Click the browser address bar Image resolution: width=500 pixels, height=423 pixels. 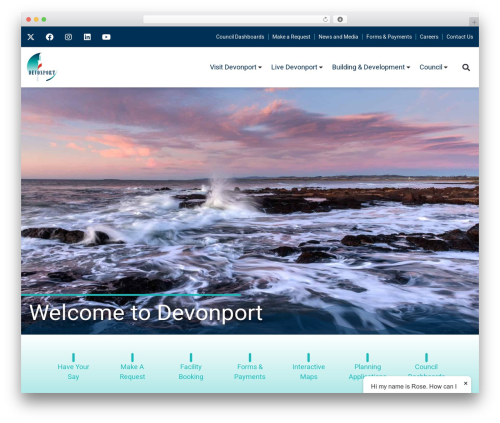pos(237,20)
